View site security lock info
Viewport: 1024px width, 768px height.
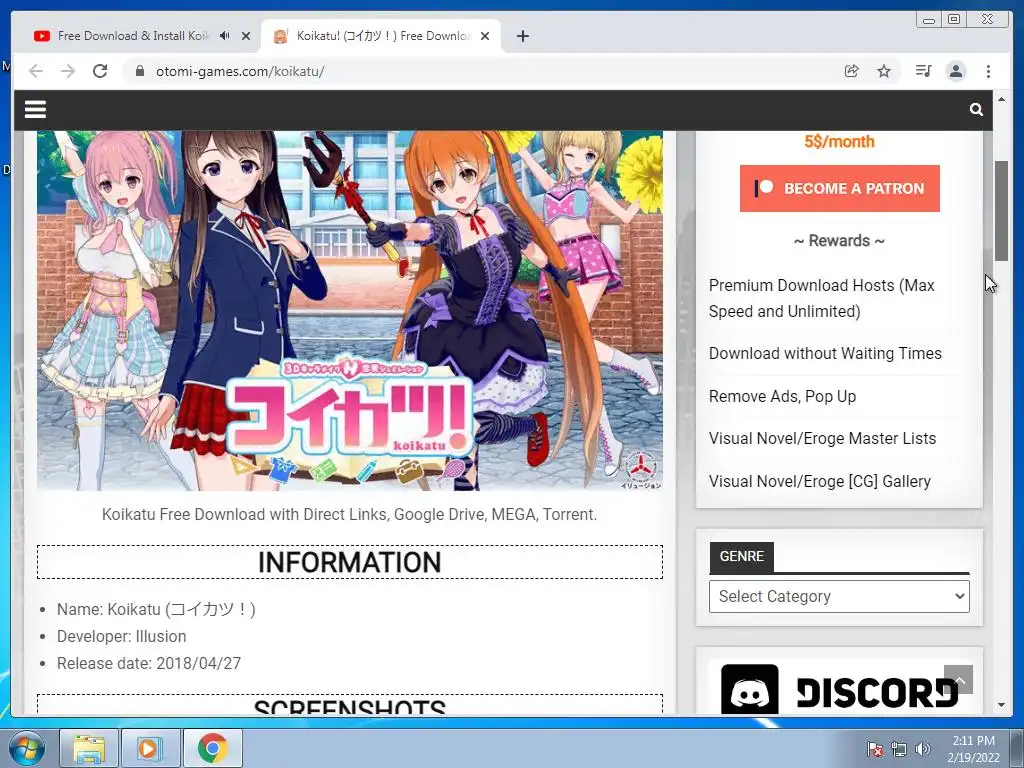pos(139,71)
